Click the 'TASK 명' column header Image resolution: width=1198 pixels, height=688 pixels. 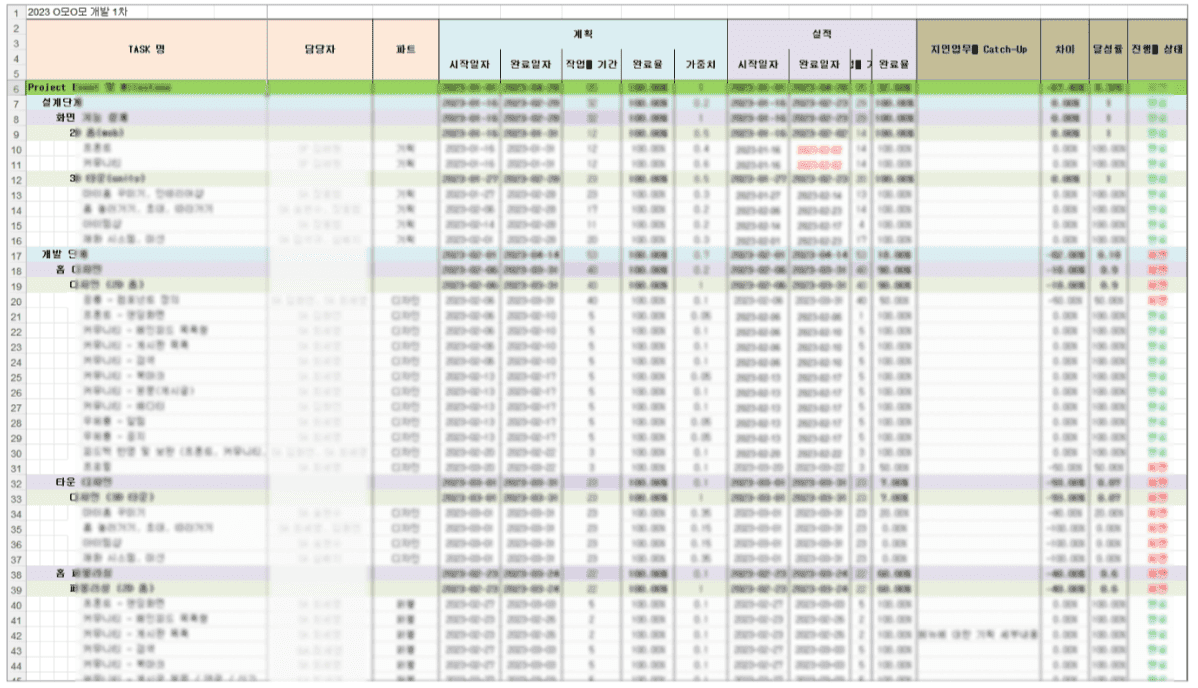pyautogui.click(x=147, y=50)
